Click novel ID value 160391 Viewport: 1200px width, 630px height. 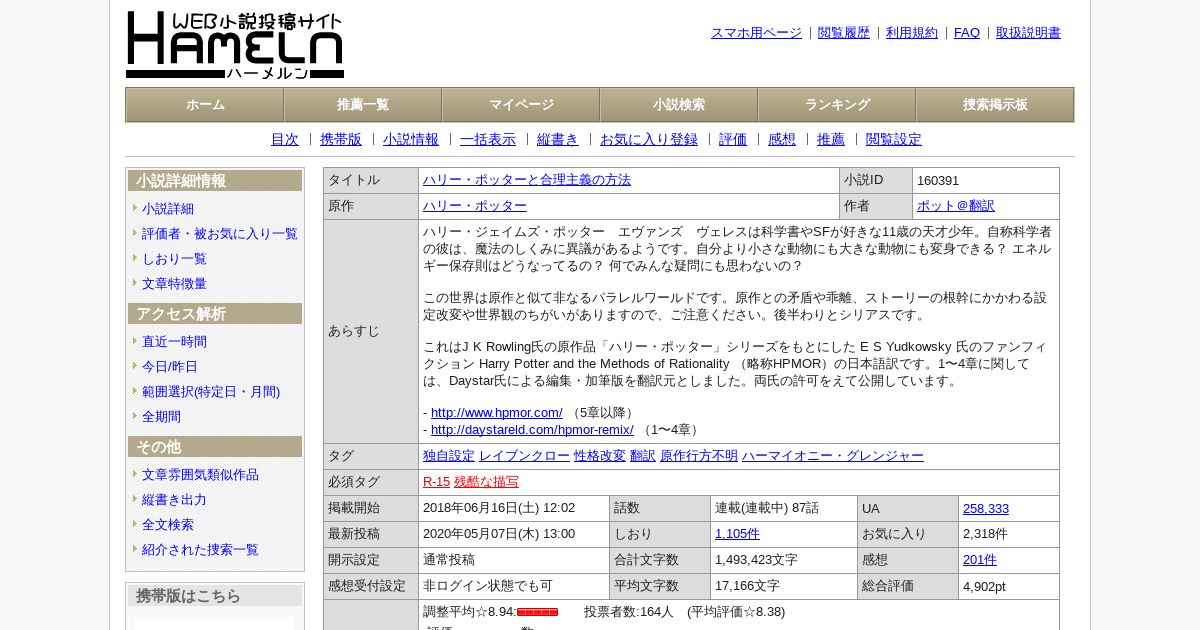pyautogui.click(x=938, y=181)
